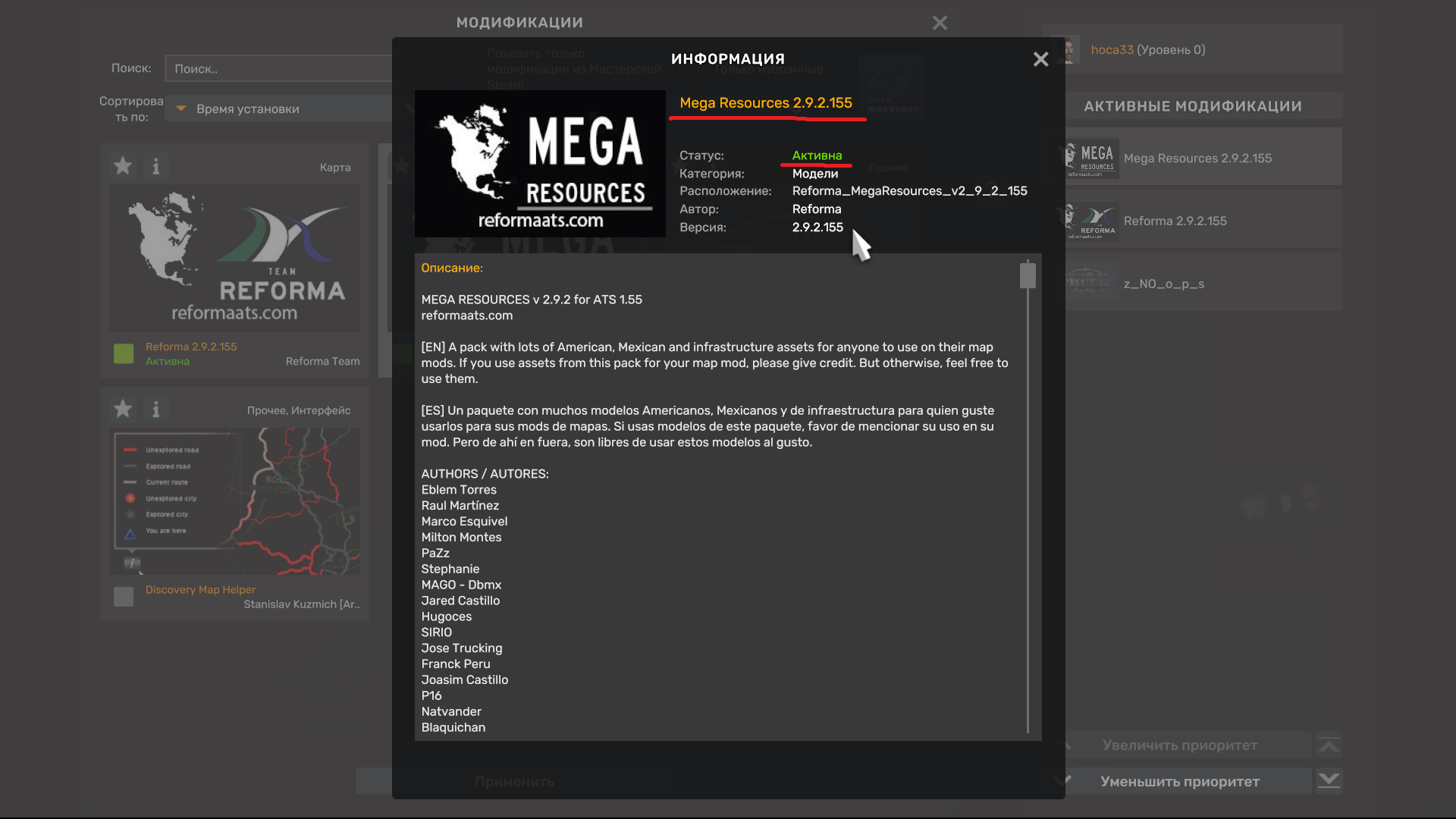
Task: Toggle the Reforma 2.9.2.155 active checkbox
Action: point(124,353)
